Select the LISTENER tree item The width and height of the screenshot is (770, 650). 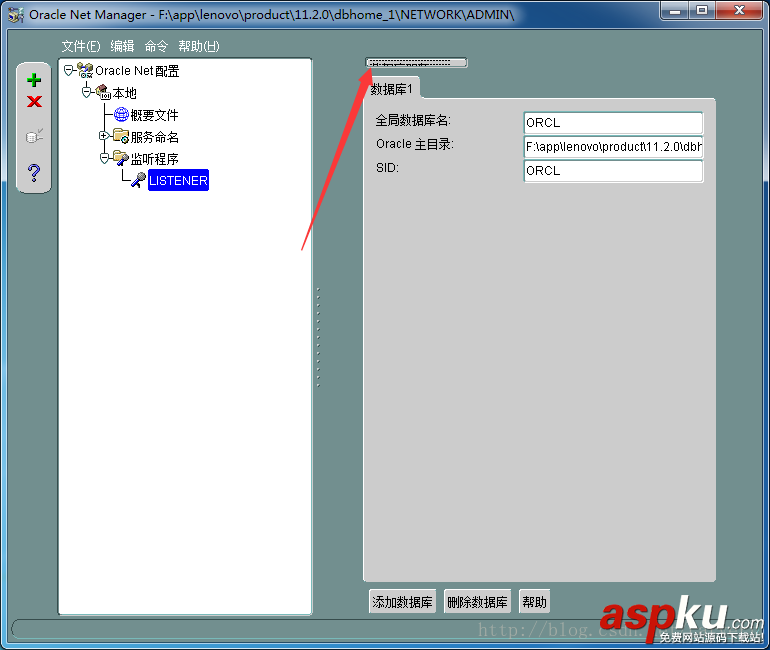click(178, 180)
